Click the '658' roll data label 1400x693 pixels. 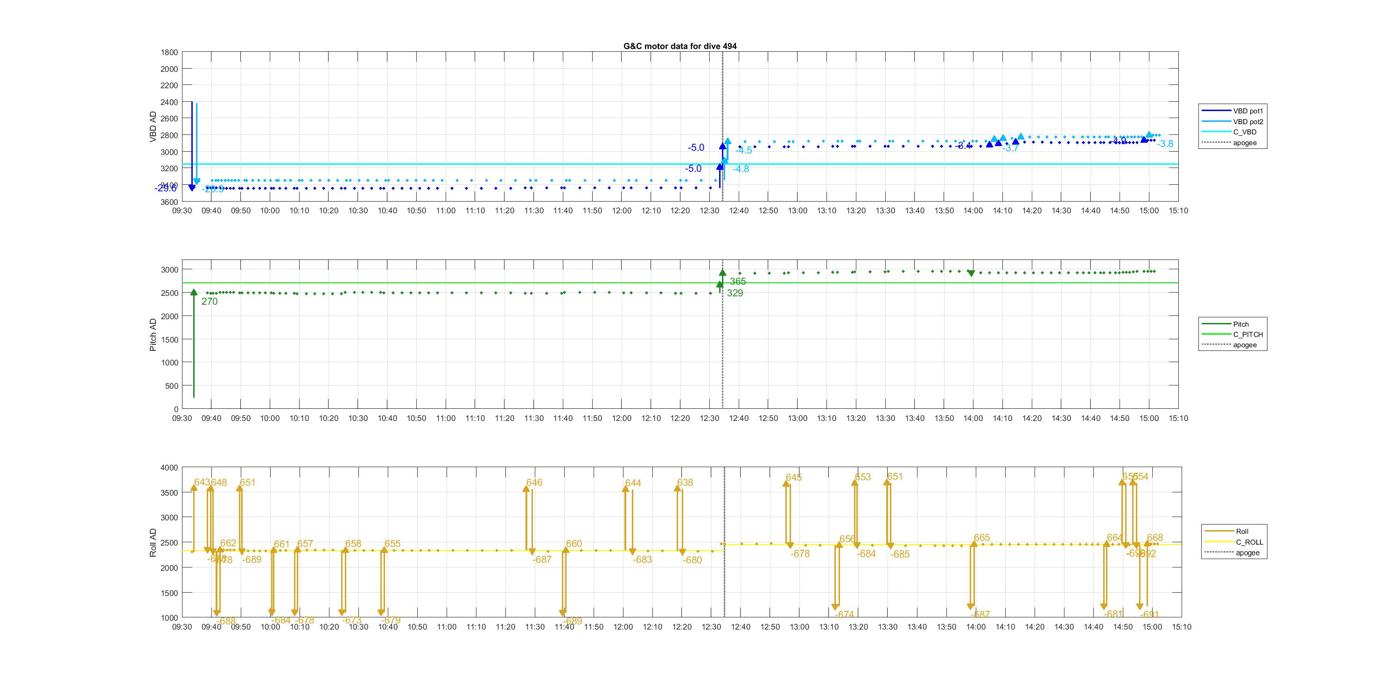[353, 544]
